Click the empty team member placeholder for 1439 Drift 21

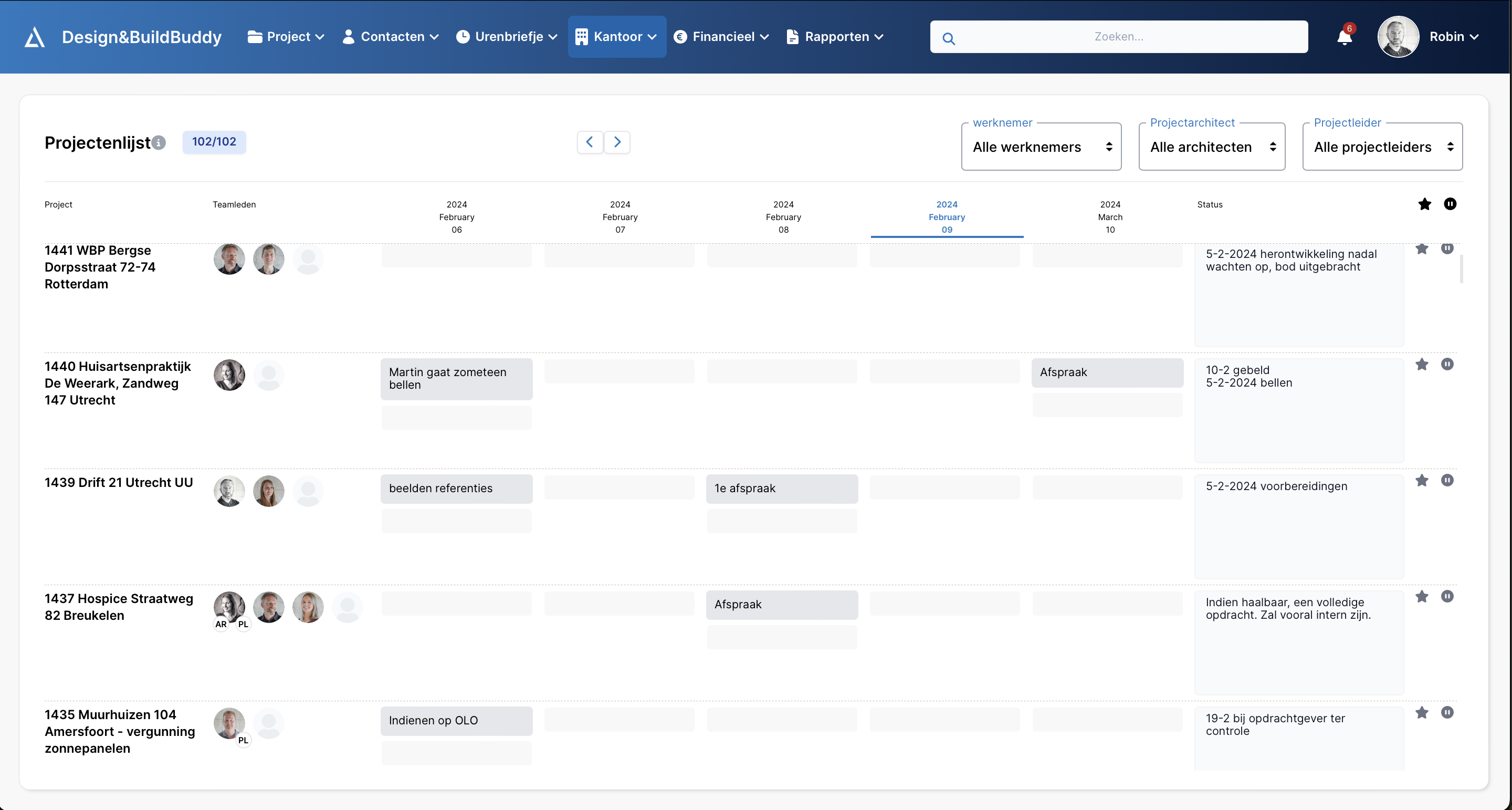pyautogui.click(x=308, y=491)
